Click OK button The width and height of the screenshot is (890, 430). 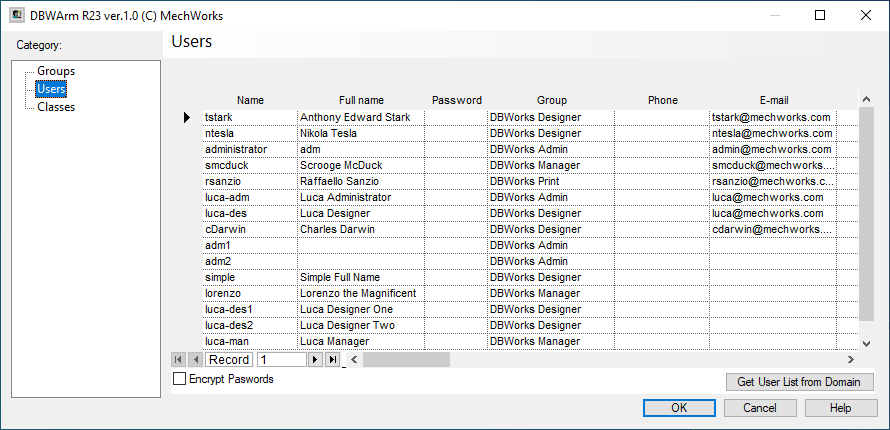pyautogui.click(x=679, y=408)
